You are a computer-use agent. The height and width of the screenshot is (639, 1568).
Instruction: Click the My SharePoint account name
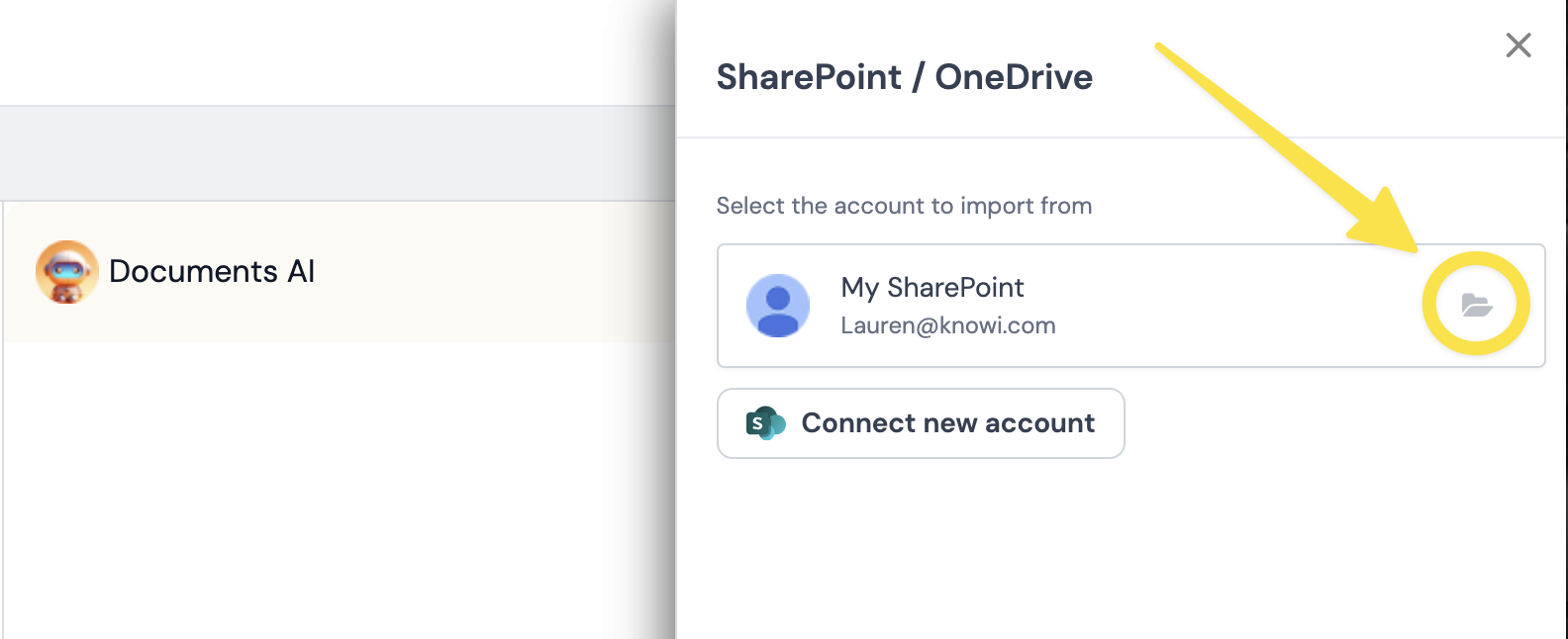pos(931,288)
